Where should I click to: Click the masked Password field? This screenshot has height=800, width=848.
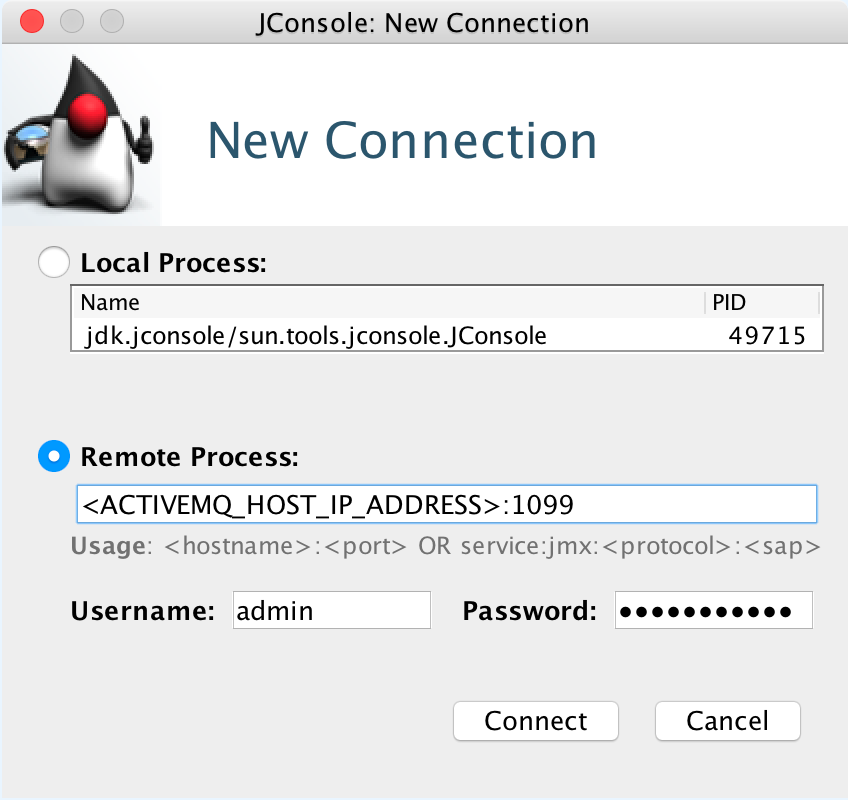coord(713,610)
